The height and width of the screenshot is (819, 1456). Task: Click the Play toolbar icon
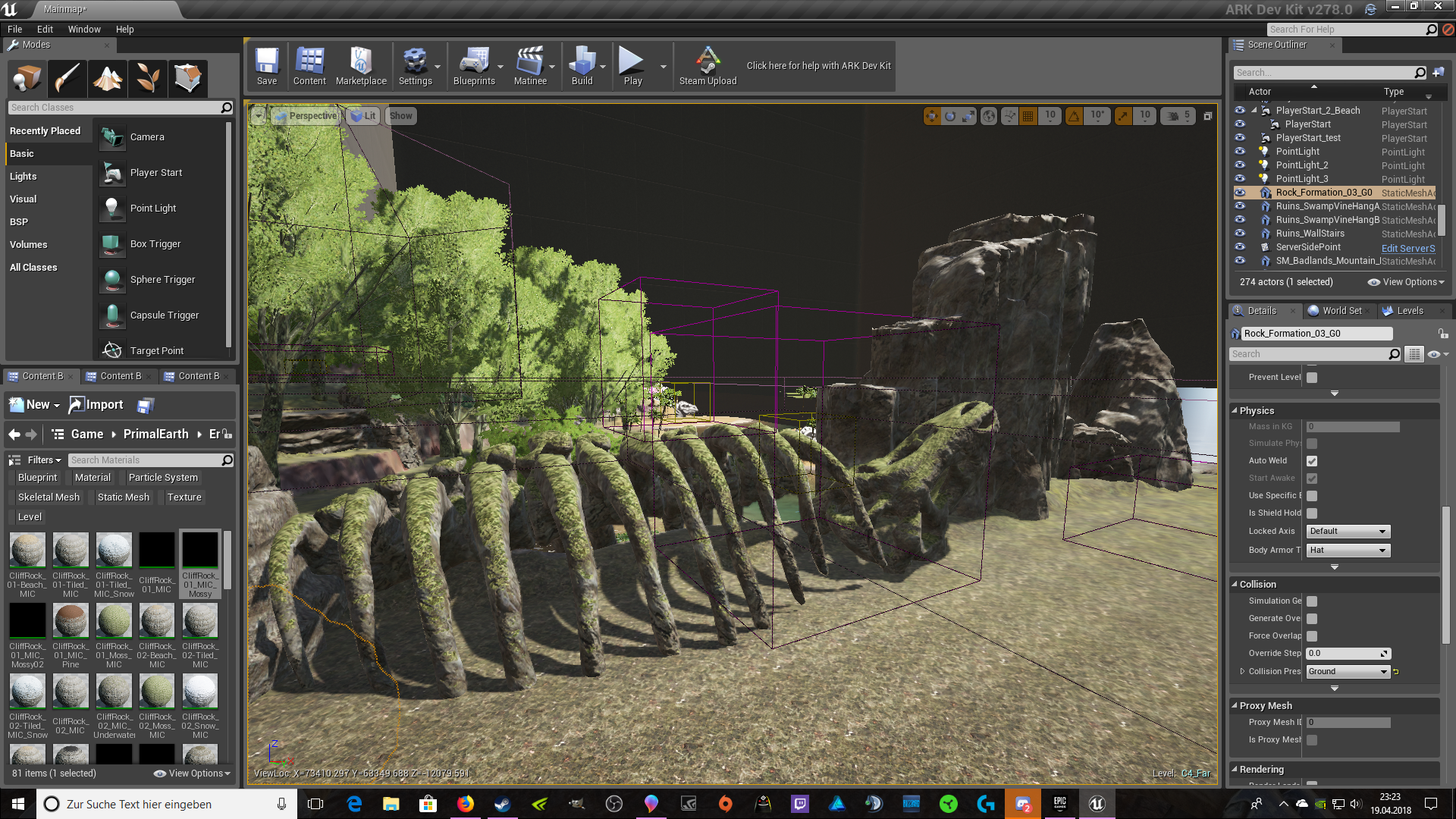point(632,66)
